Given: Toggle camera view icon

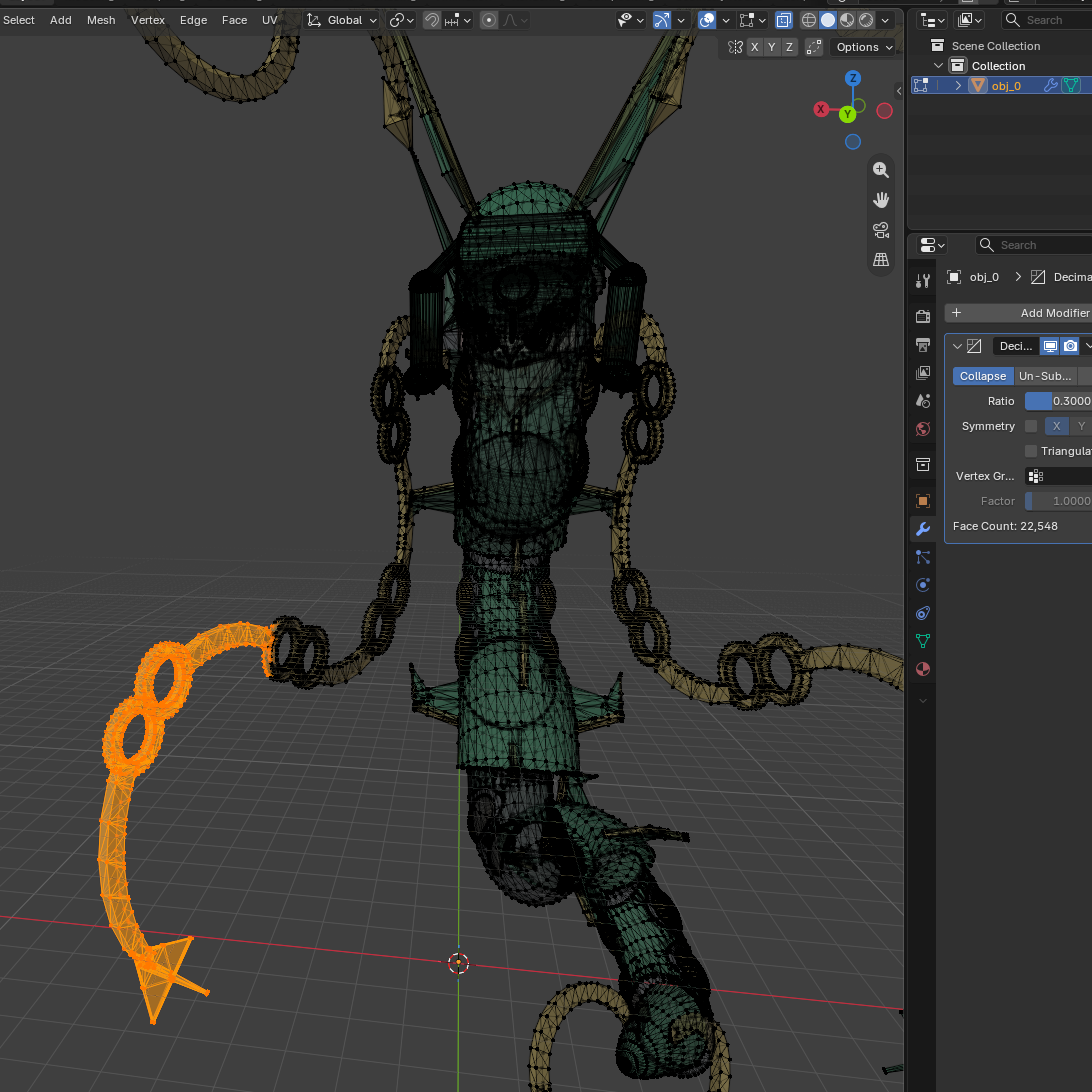Looking at the screenshot, I should click(x=880, y=230).
